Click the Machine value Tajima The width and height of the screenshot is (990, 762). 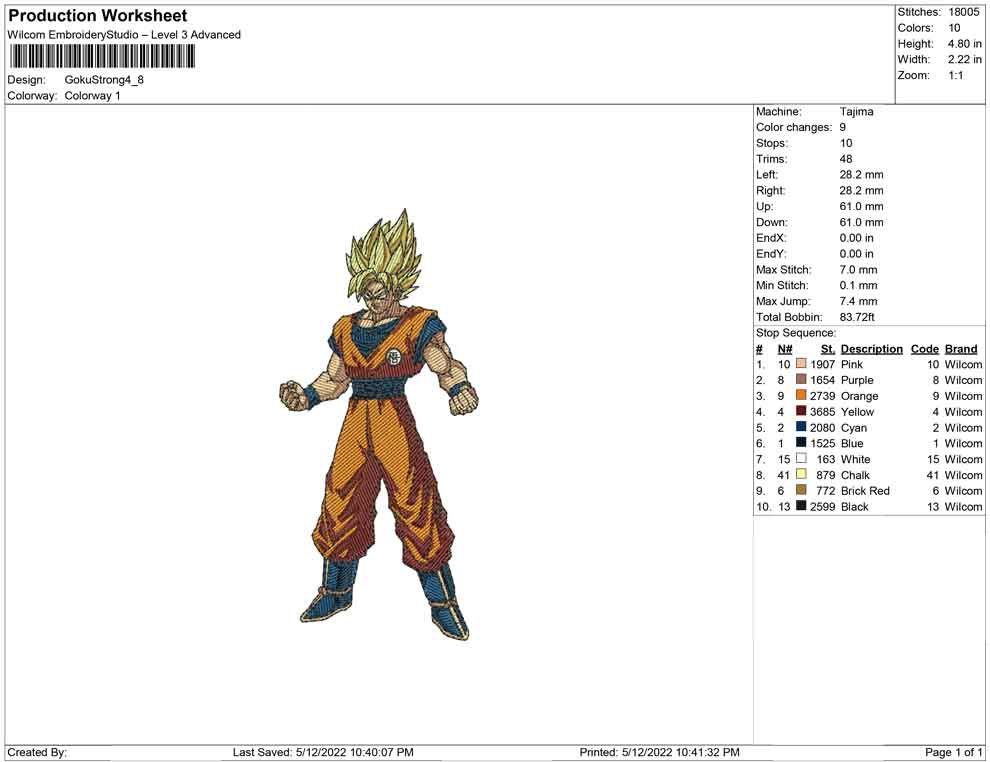pyautogui.click(x=856, y=112)
